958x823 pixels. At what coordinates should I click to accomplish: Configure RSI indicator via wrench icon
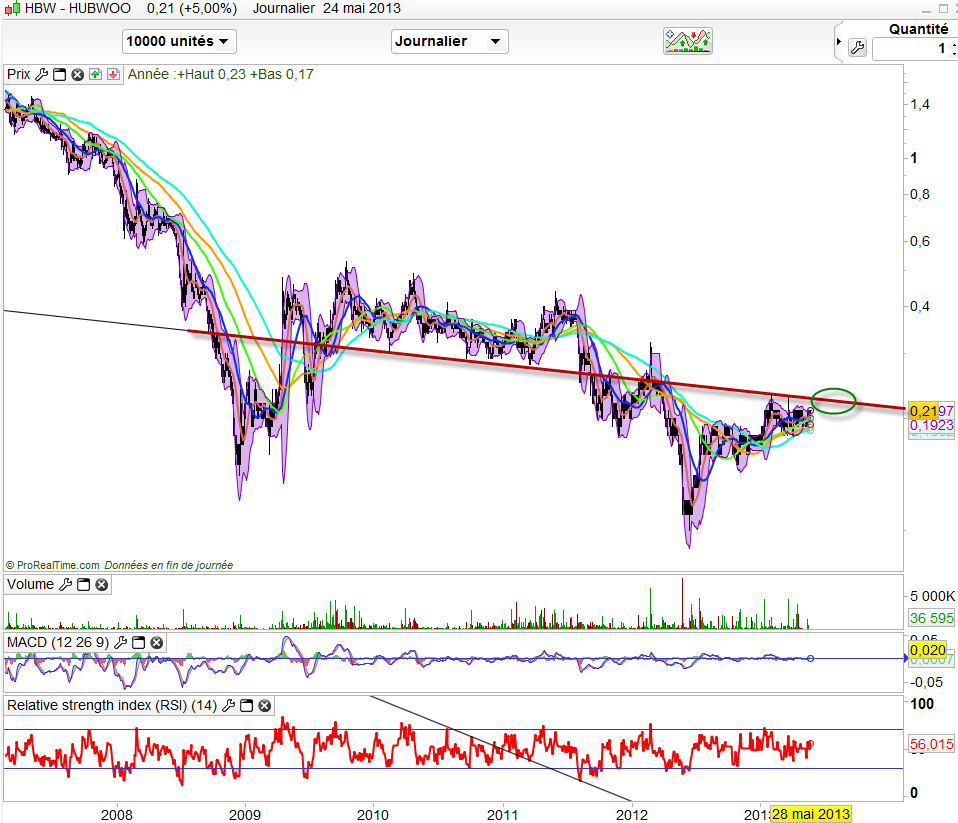[x=230, y=706]
